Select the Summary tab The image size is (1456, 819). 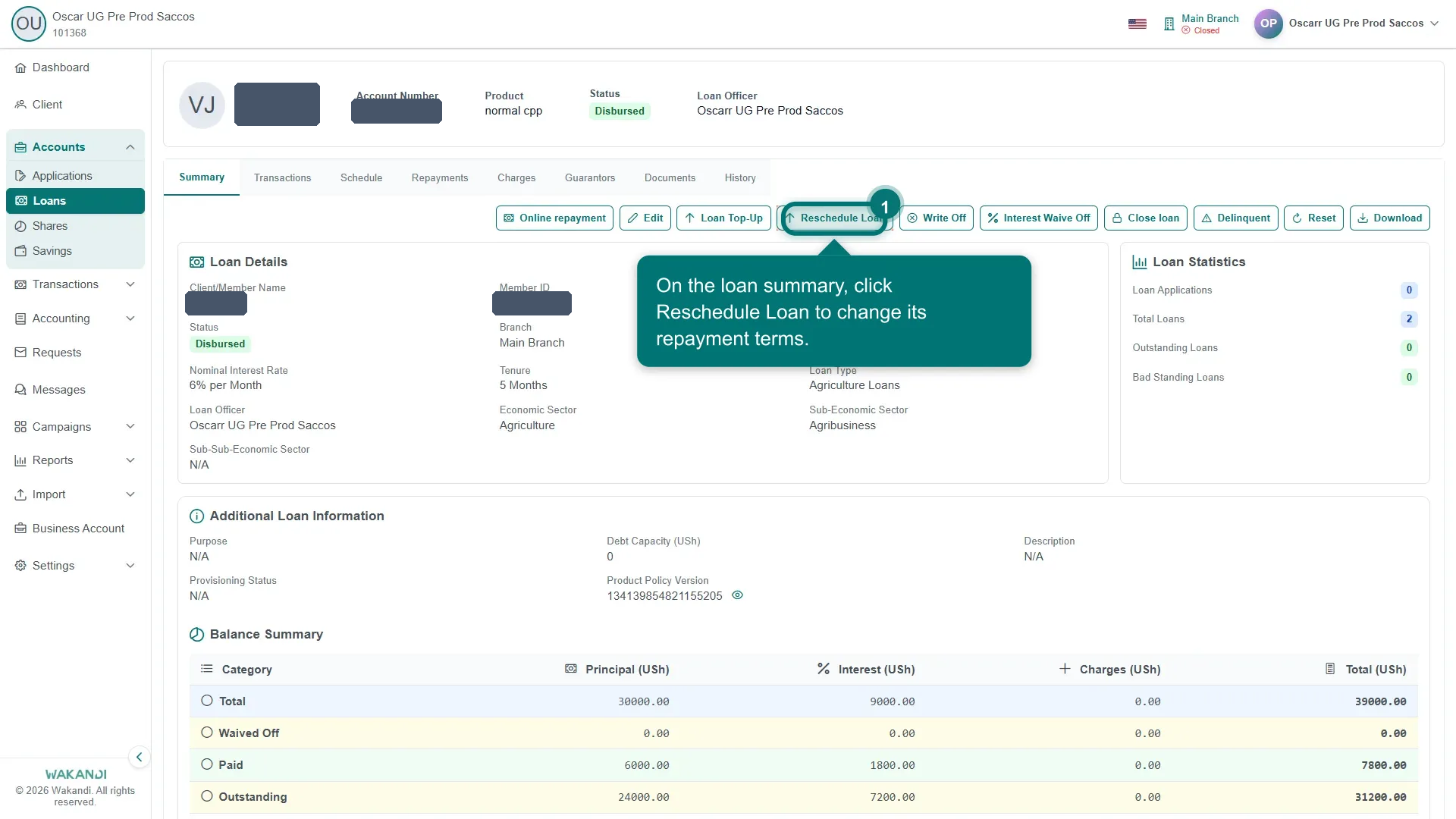(202, 177)
